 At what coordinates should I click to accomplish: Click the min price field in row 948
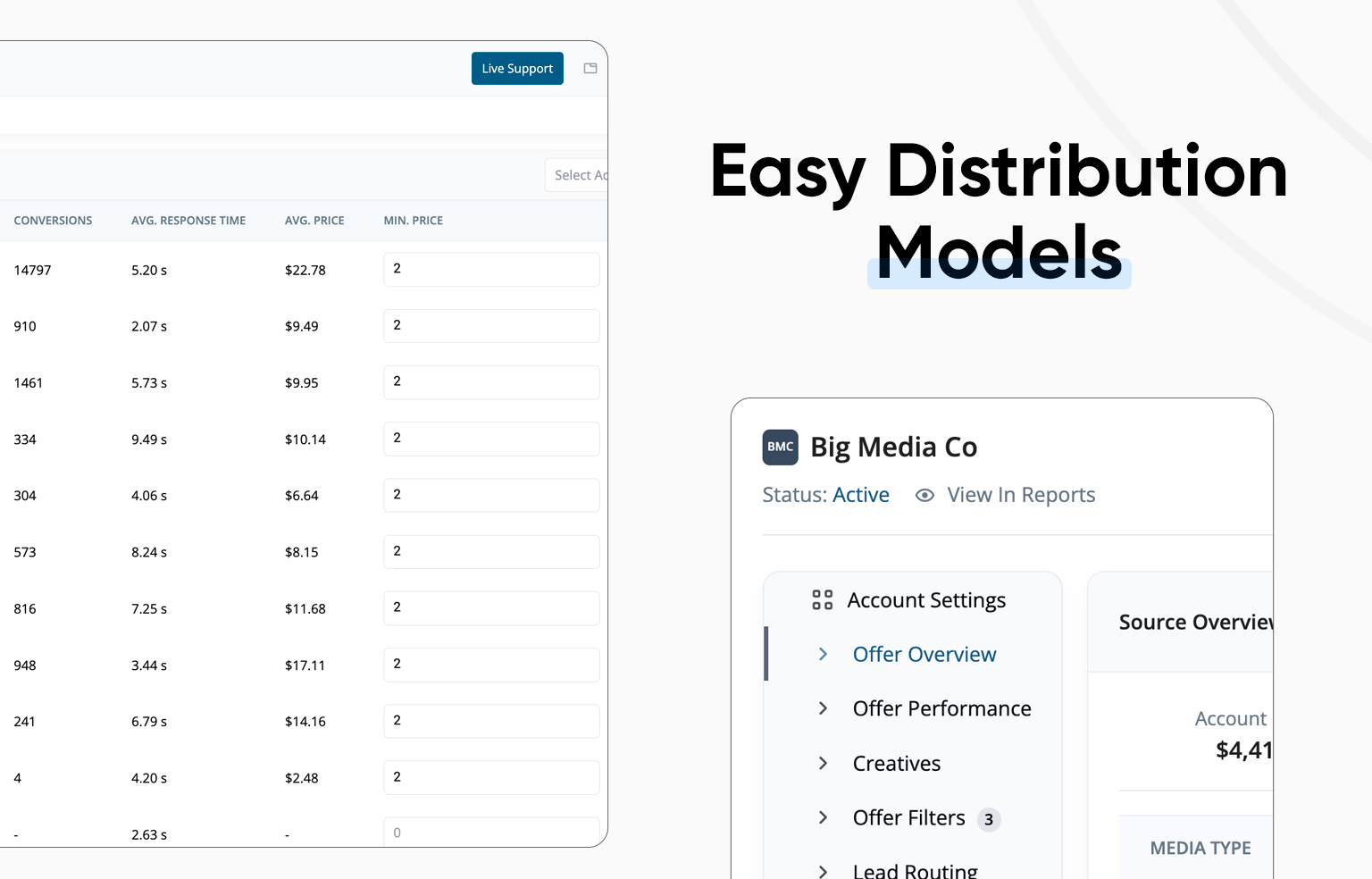(491, 665)
